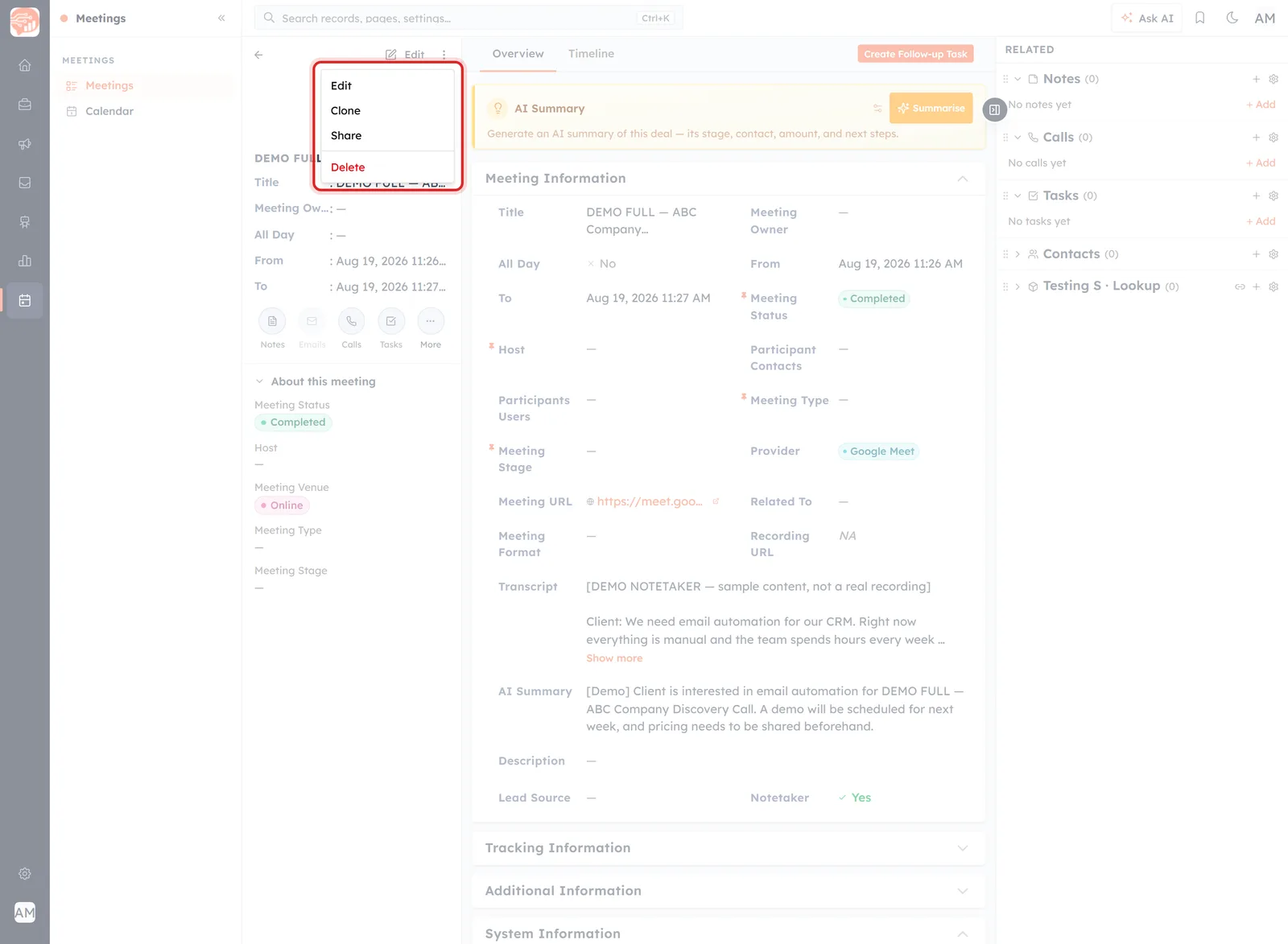1288x944 pixels.
Task: Click the Ask AI button
Action: tap(1147, 18)
